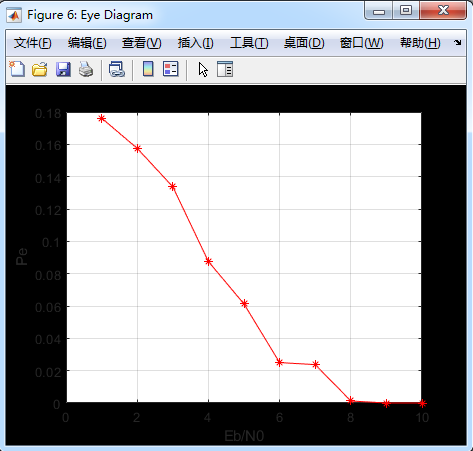Insert legend using the toolbar icon
The width and height of the screenshot is (473, 451).
[x=171, y=69]
